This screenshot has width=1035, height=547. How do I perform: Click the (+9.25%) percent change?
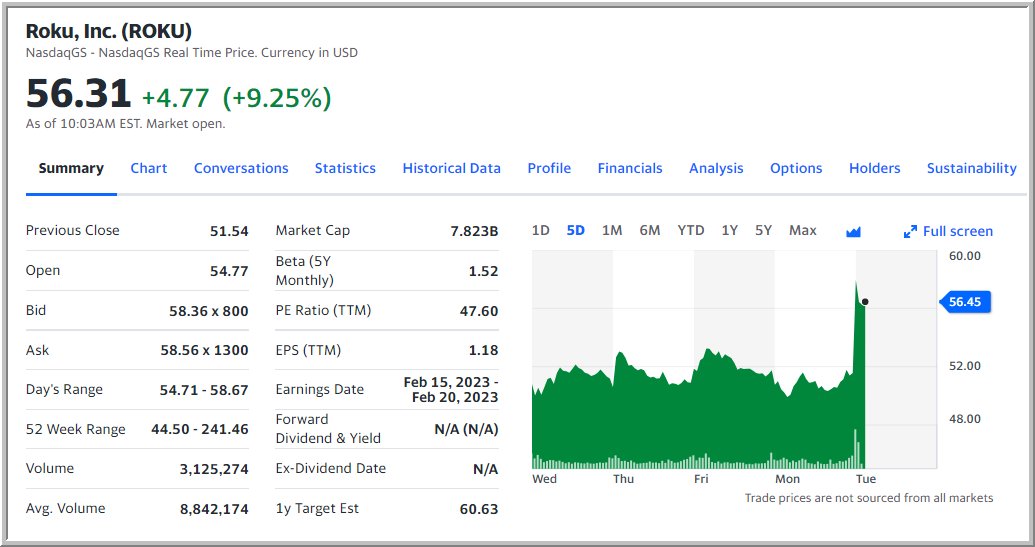pyautogui.click(x=277, y=98)
